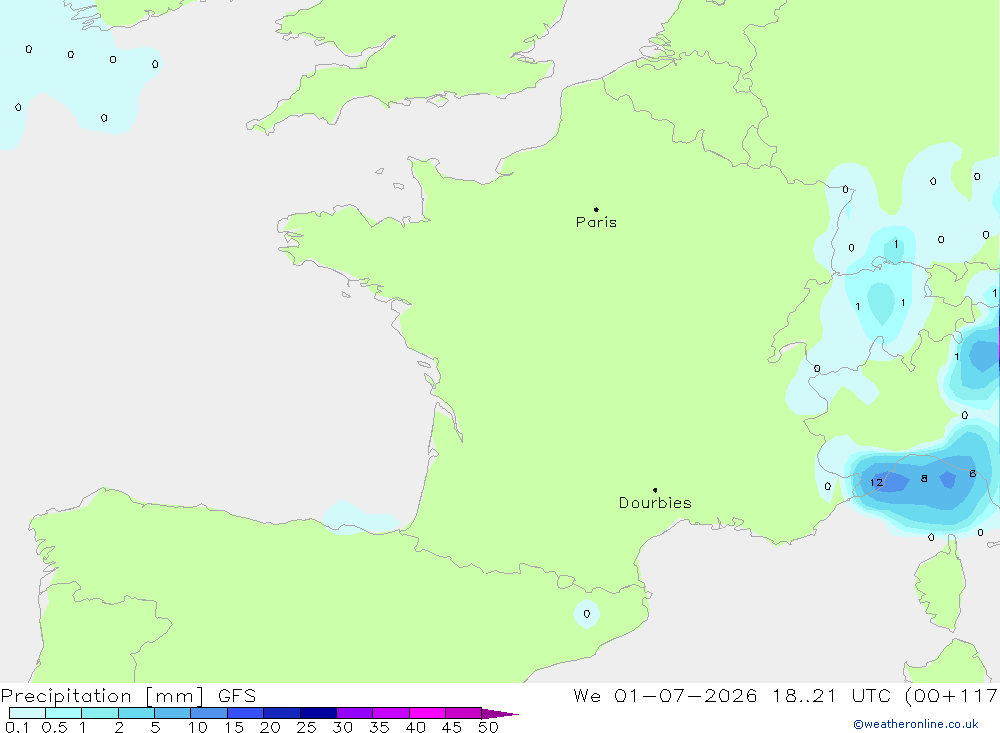Click the 10 mm blue legend swatch

coord(209,713)
